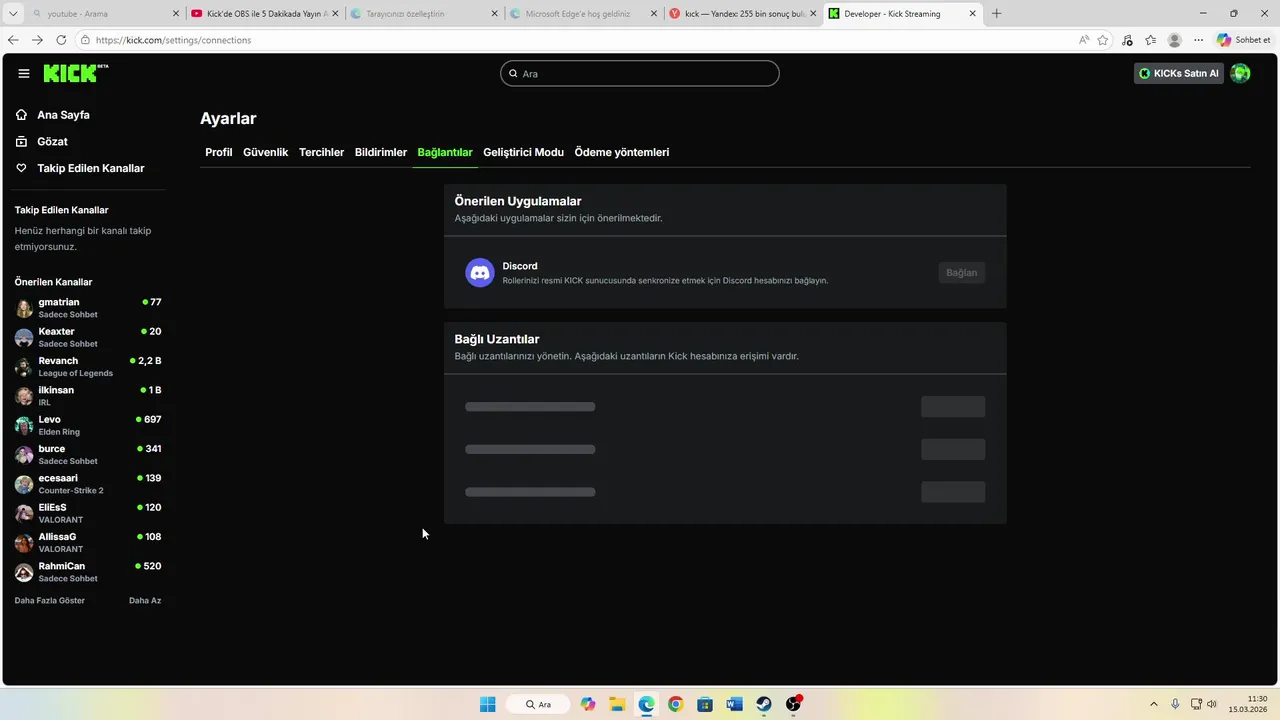Open the user profile avatar menu
The image size is (1280, 720).
[x=1240, y=73]
